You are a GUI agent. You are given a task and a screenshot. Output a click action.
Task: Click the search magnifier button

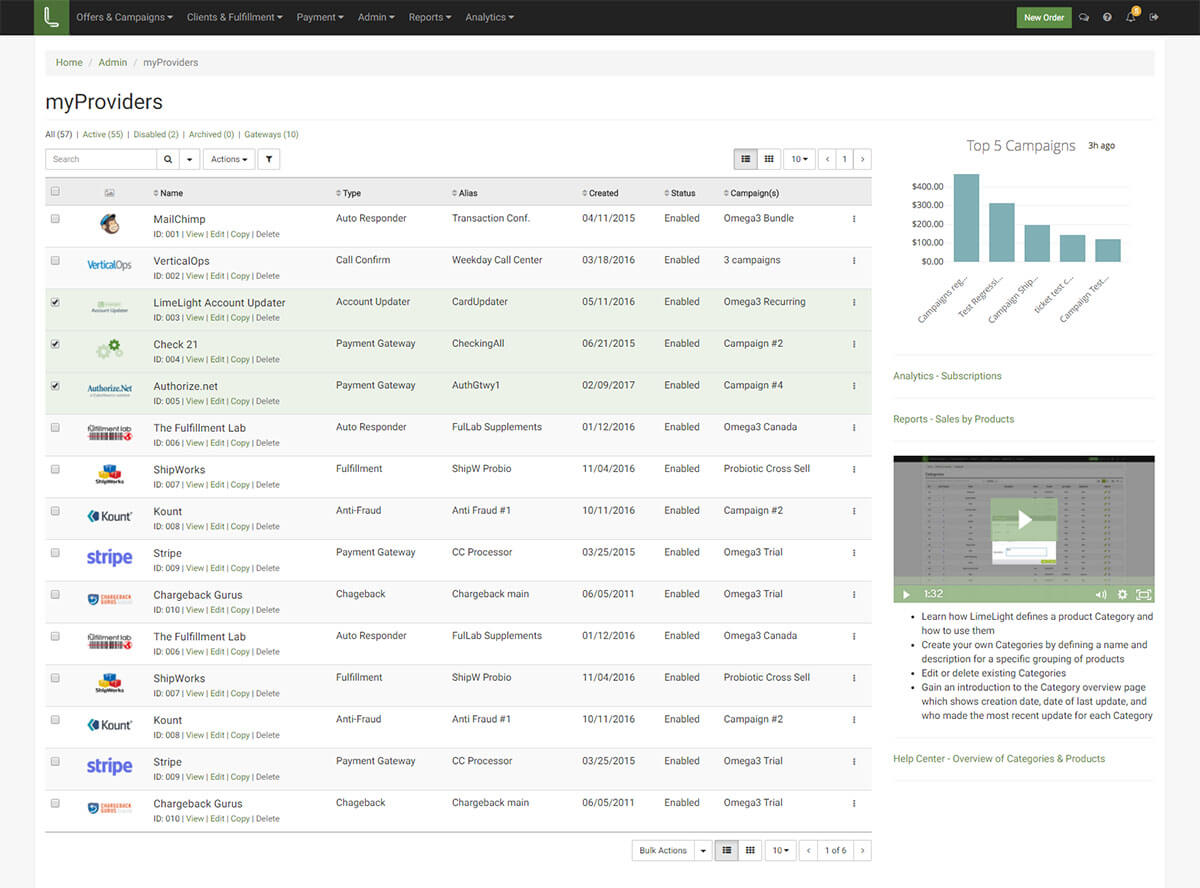[x=168, y=159]
